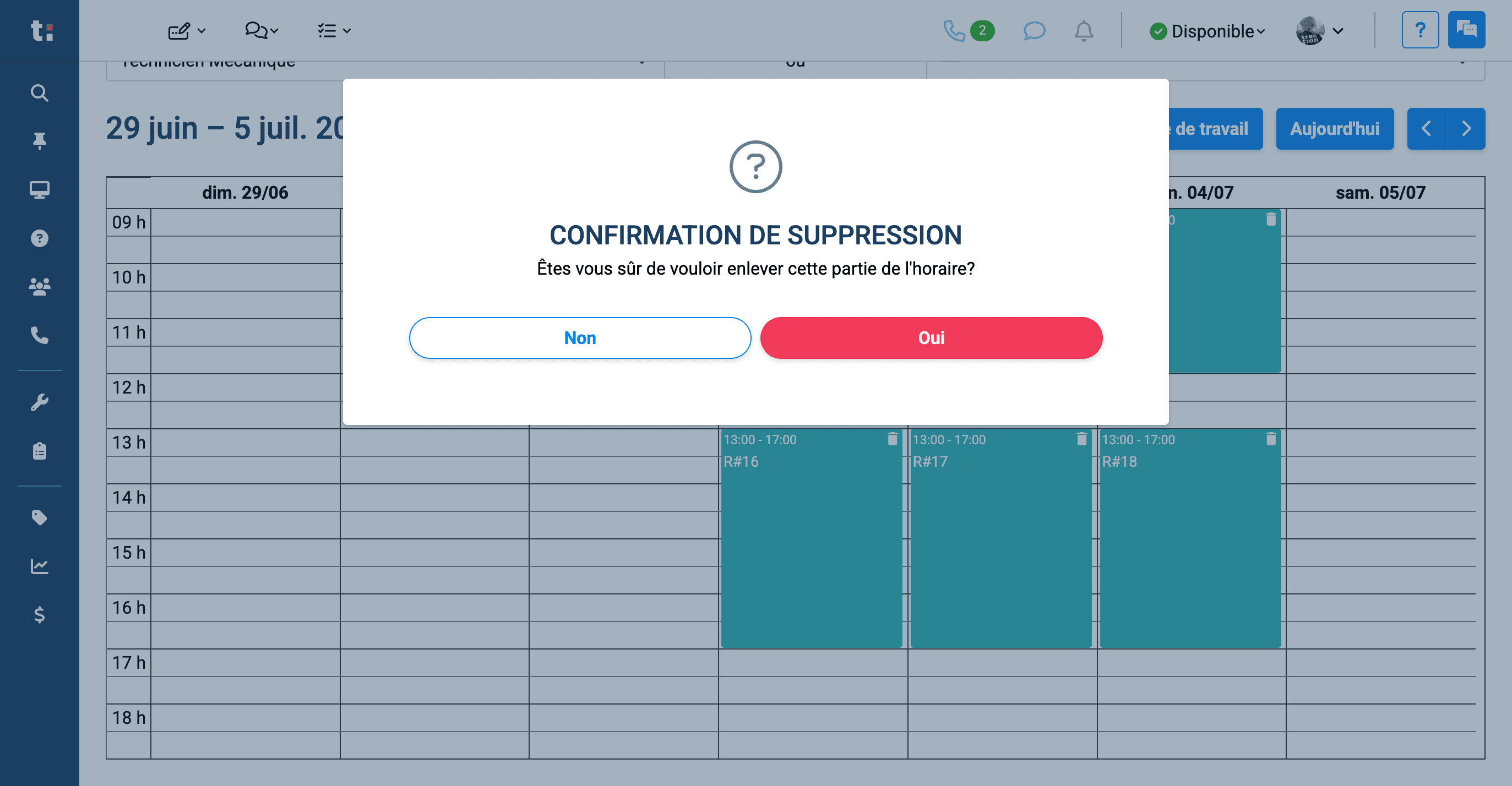Screen dimensions: 1512x786
Task: Delete the R#18 shift using trash icon
Action: [1271, 439]
